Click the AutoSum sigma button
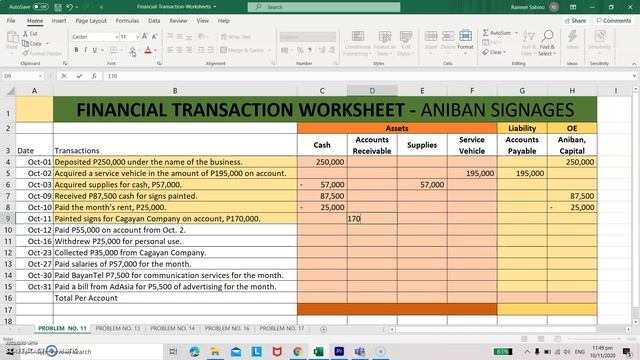This screenshot has height=360, width=640. [x=496, y=33]
